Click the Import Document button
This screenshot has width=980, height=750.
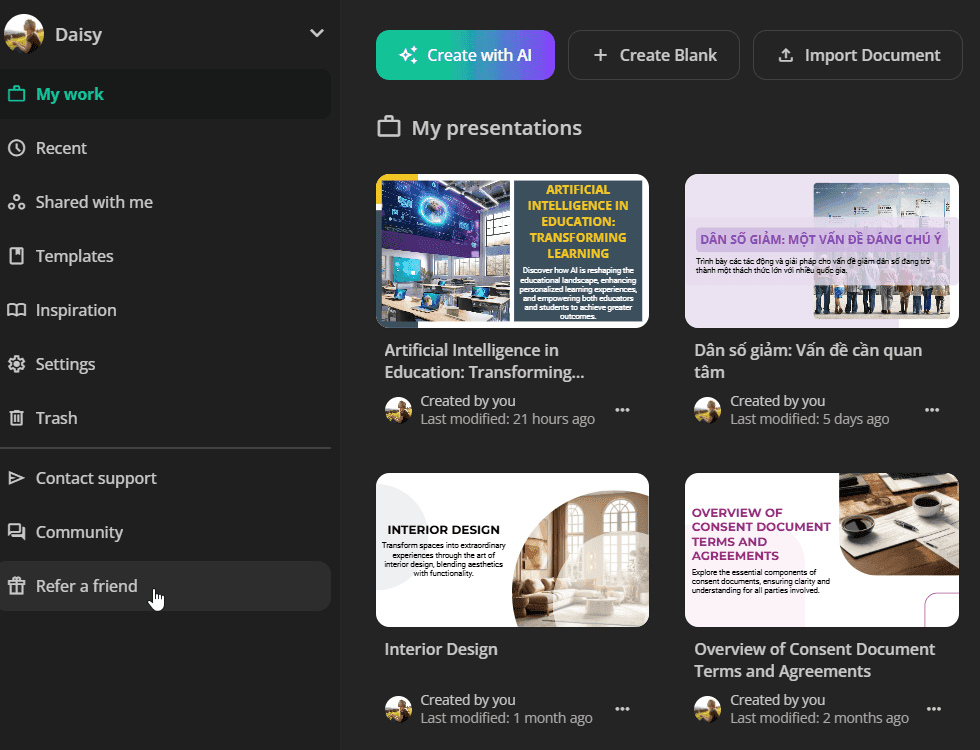tap(858, 55)
